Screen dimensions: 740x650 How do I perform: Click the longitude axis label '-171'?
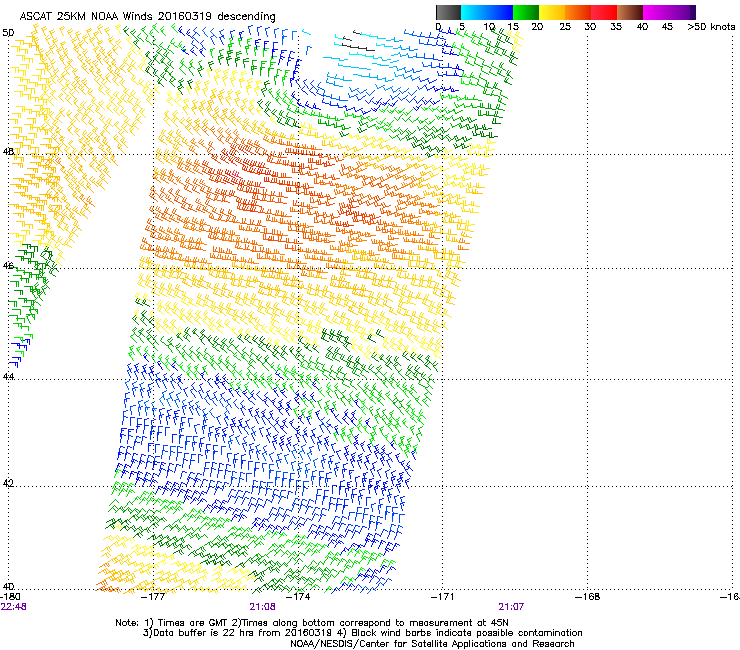pyautogui.click(x=443, y=597)
